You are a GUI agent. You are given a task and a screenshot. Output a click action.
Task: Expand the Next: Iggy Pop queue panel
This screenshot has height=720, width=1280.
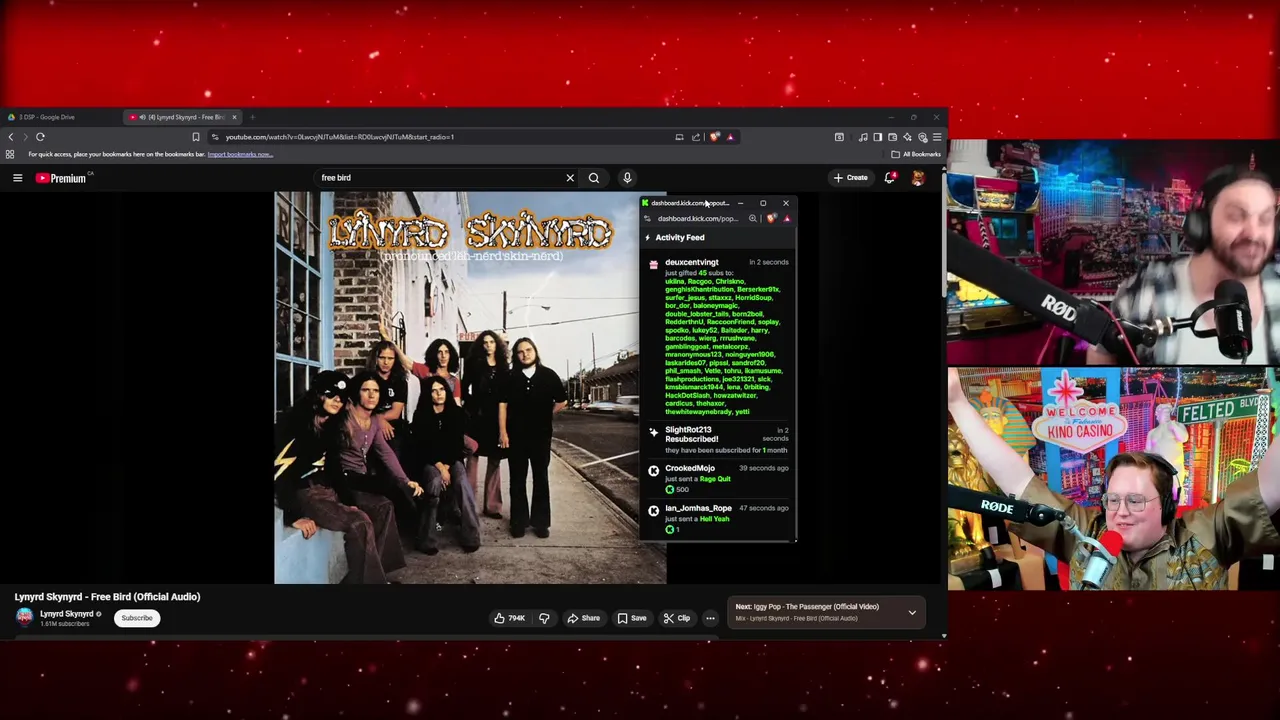pos(912,612)
